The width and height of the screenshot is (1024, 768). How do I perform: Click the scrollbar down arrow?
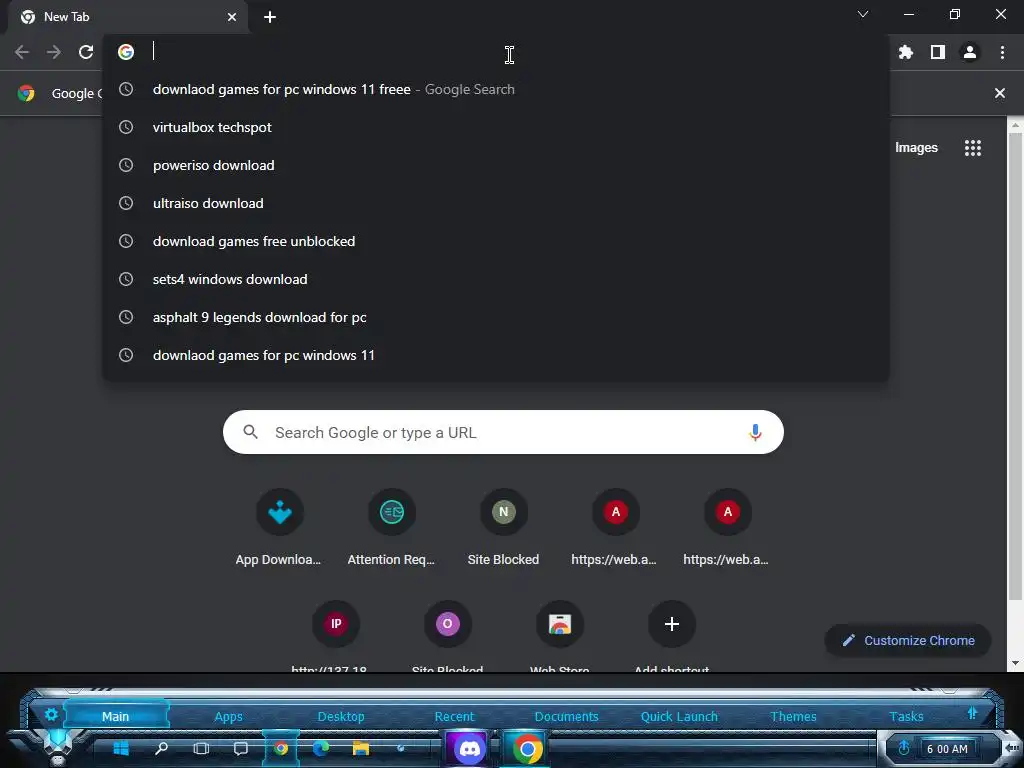click(x=1015, y=663)
